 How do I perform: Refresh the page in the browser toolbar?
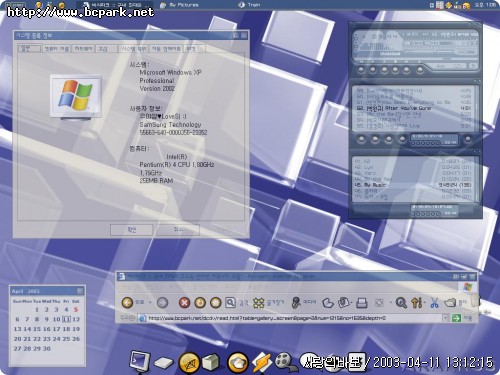pos(200,302)
